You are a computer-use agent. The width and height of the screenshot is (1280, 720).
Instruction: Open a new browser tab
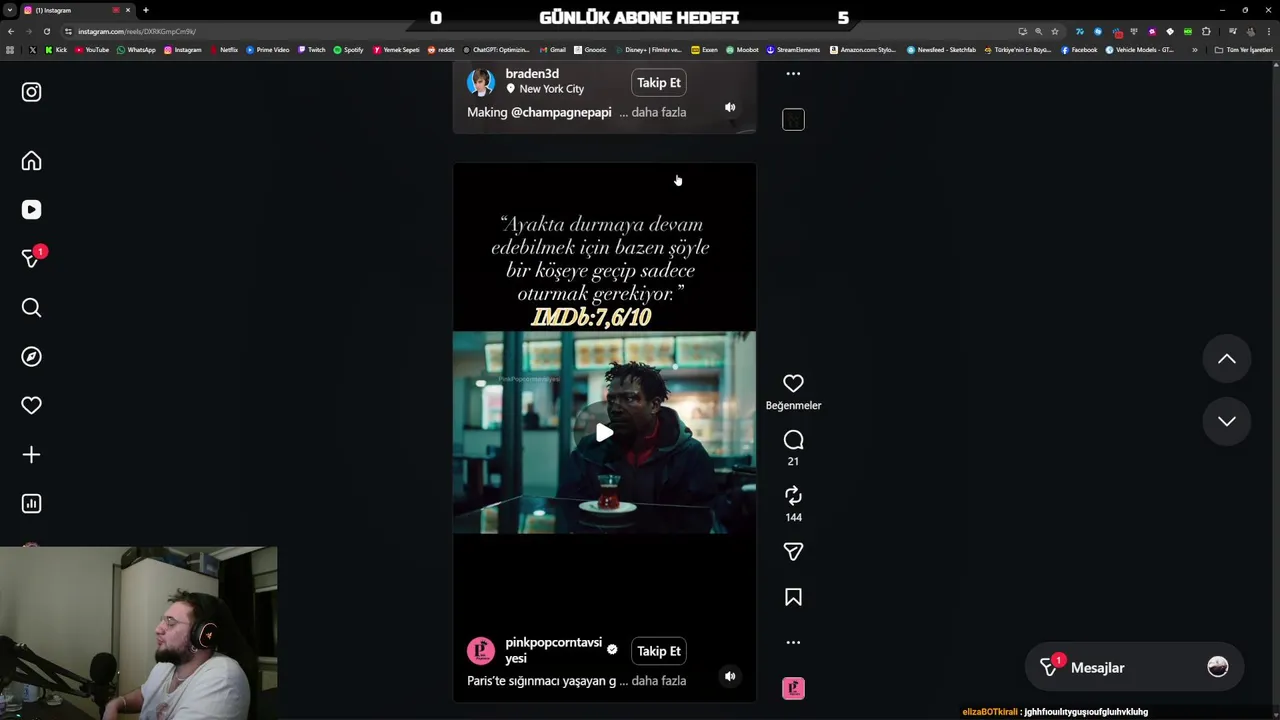(x=145, y=10)
